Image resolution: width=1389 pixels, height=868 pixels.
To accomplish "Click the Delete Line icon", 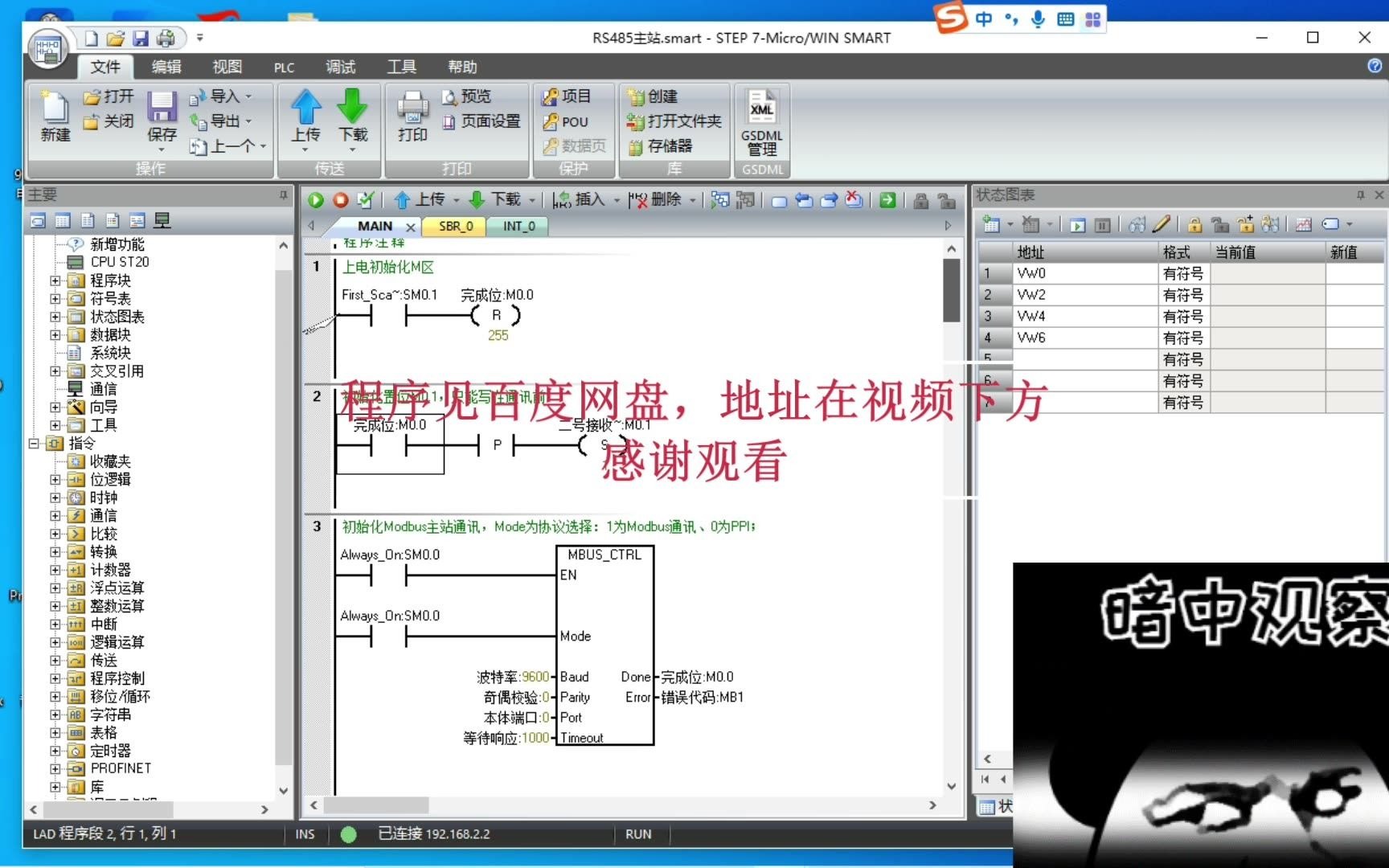I will pyautogui.click(x=854, y=200).
